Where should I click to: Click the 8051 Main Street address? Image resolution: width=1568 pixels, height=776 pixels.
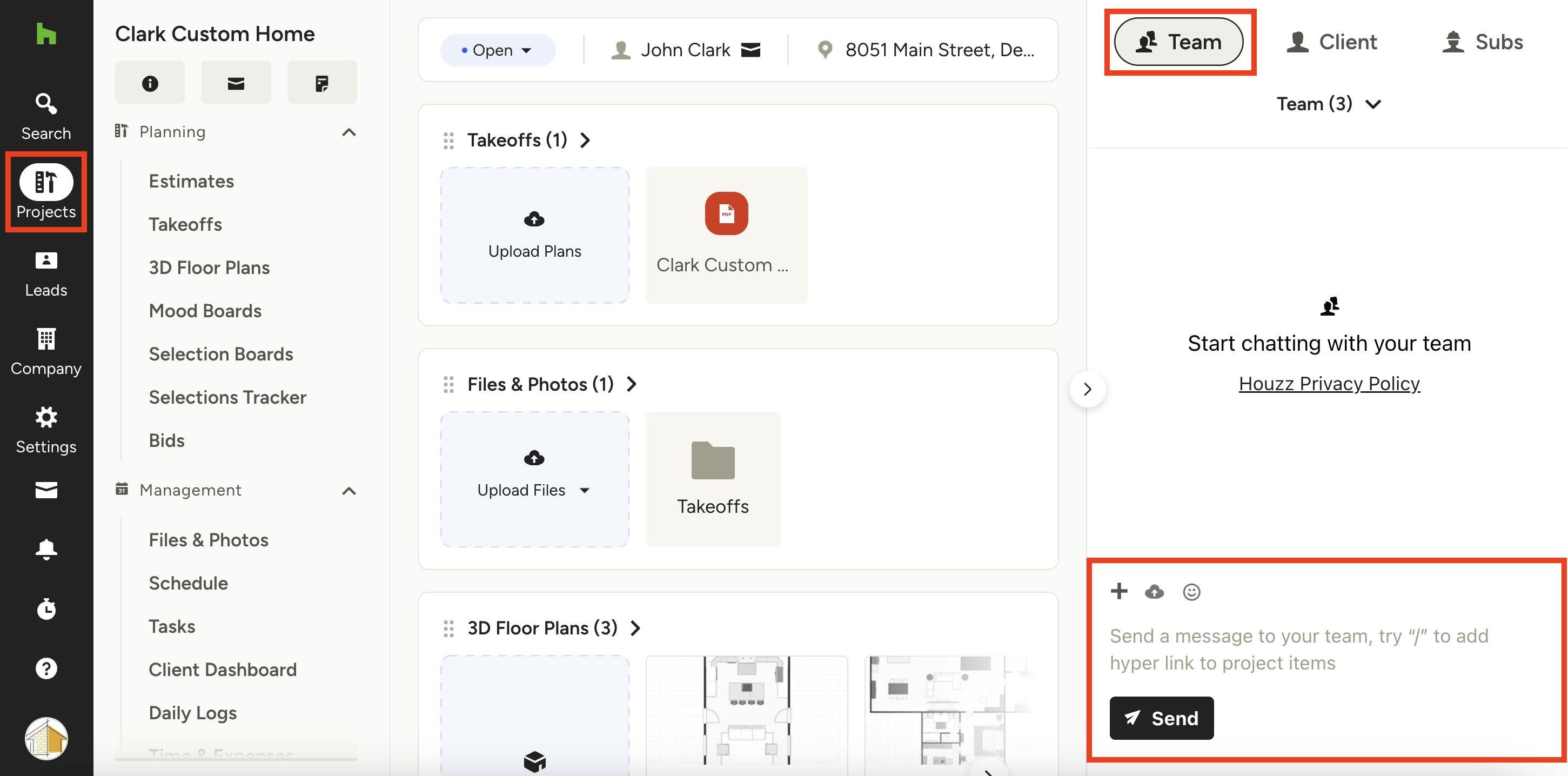pyautogui.click(x=939, y=50)
